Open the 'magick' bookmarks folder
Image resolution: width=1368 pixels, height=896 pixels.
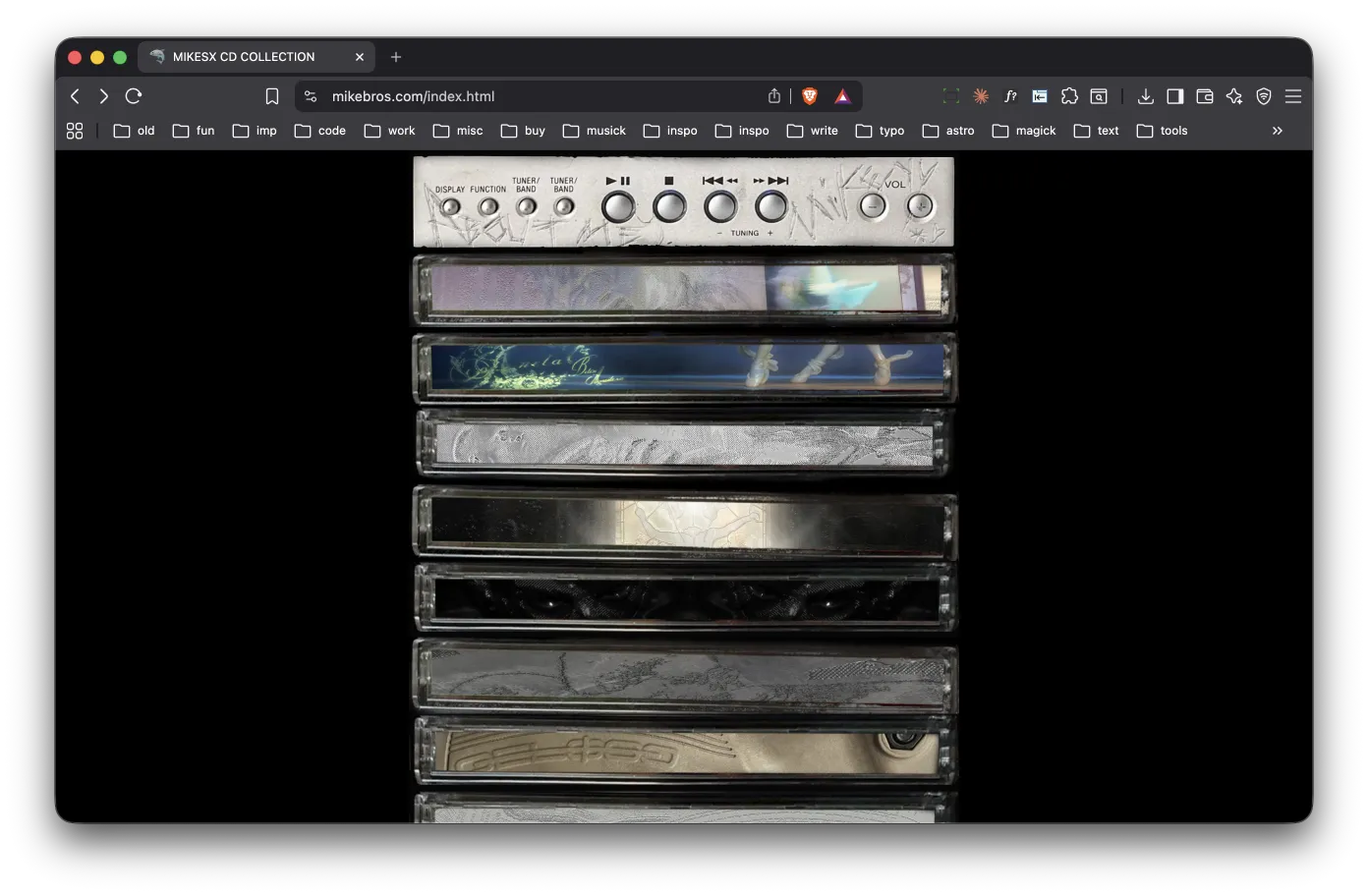coord(1024,131)
